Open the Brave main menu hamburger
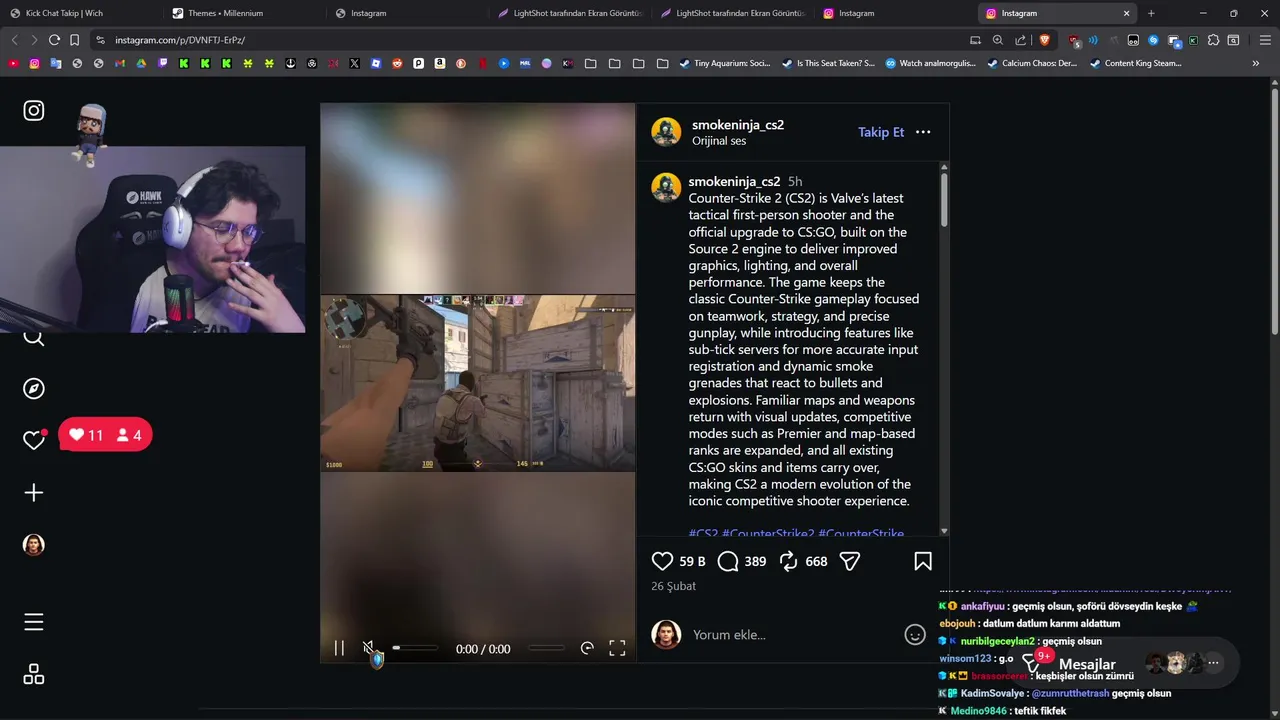The width and height of the screenshot is (1280, 720). tap(1265, 40)
